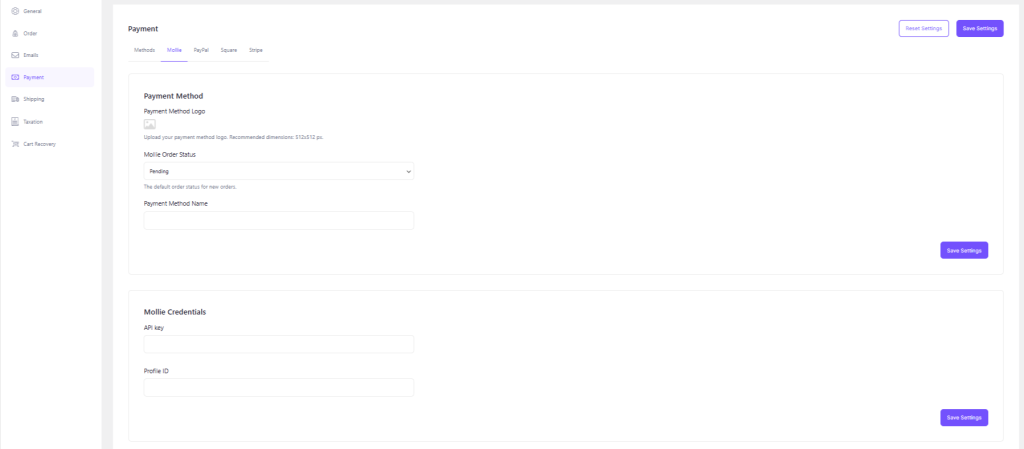The height and width of the screenshot is (449, 1024).
Task: Click the Payment Method Name field
Action: tap(279, 221)
